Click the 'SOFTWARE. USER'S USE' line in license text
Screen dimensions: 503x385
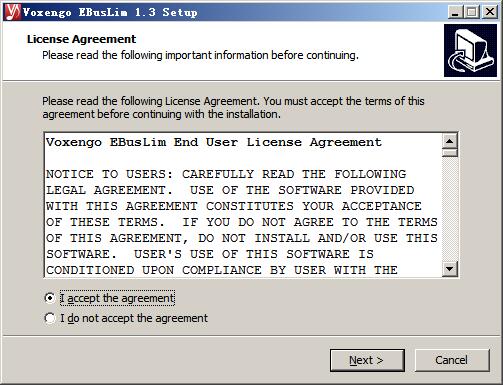[210, 254]
